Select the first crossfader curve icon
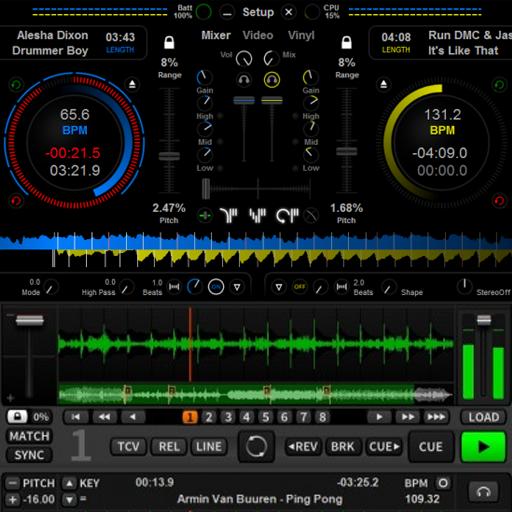Viewport: 512px width, 512px height. coord(229,216)
